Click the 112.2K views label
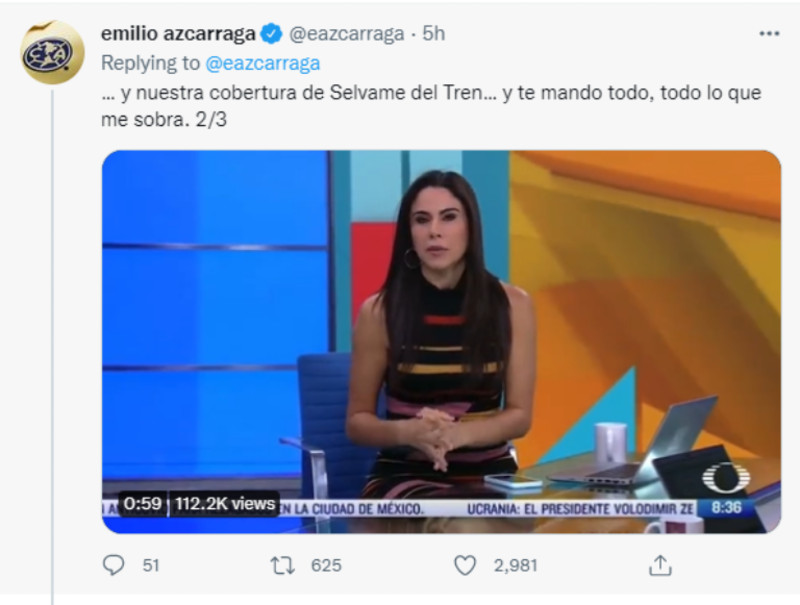The image size is (800, 605). [x=225, y=504]
